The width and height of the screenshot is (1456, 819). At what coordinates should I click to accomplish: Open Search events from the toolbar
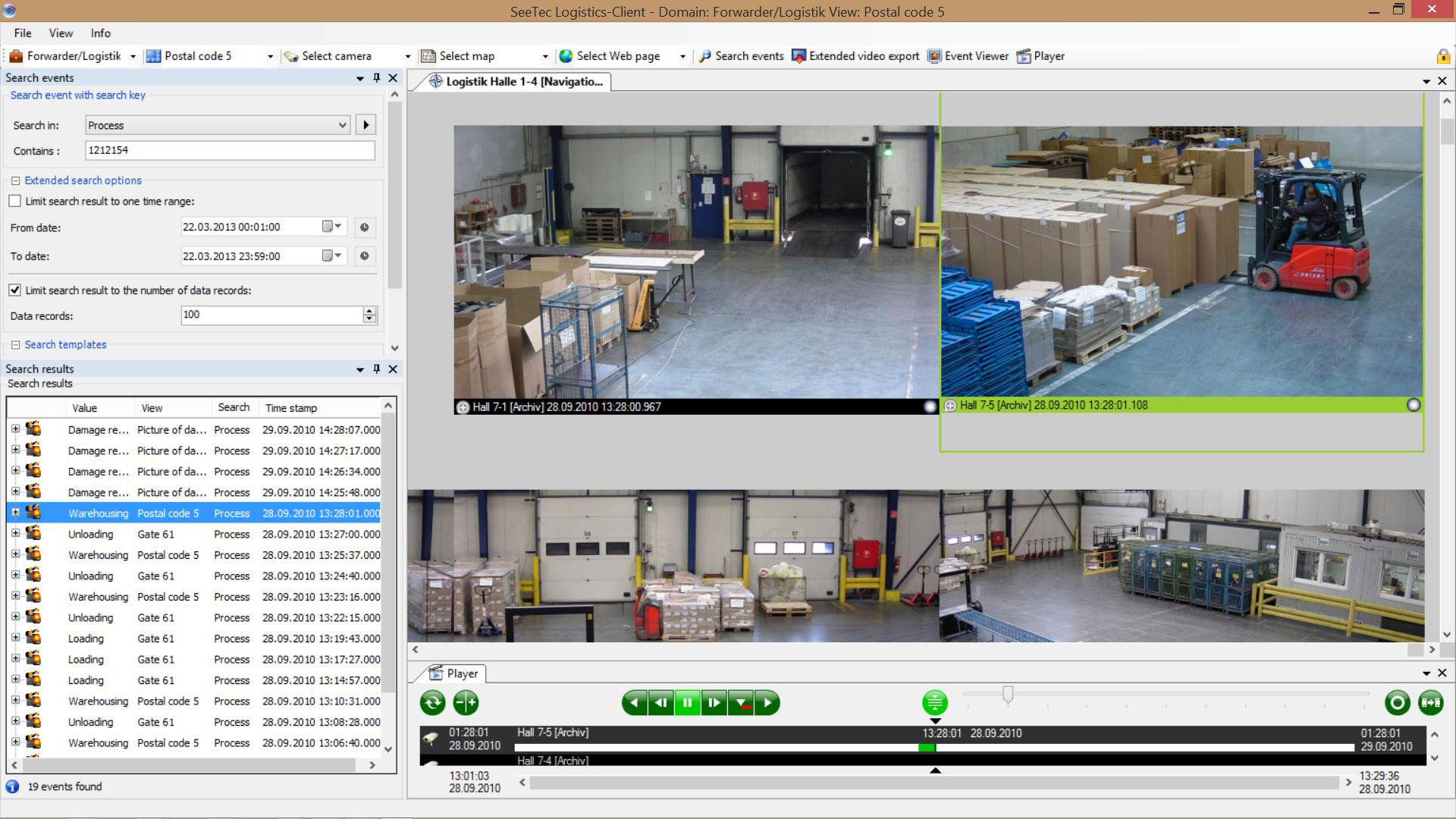[x=741, y=56]
